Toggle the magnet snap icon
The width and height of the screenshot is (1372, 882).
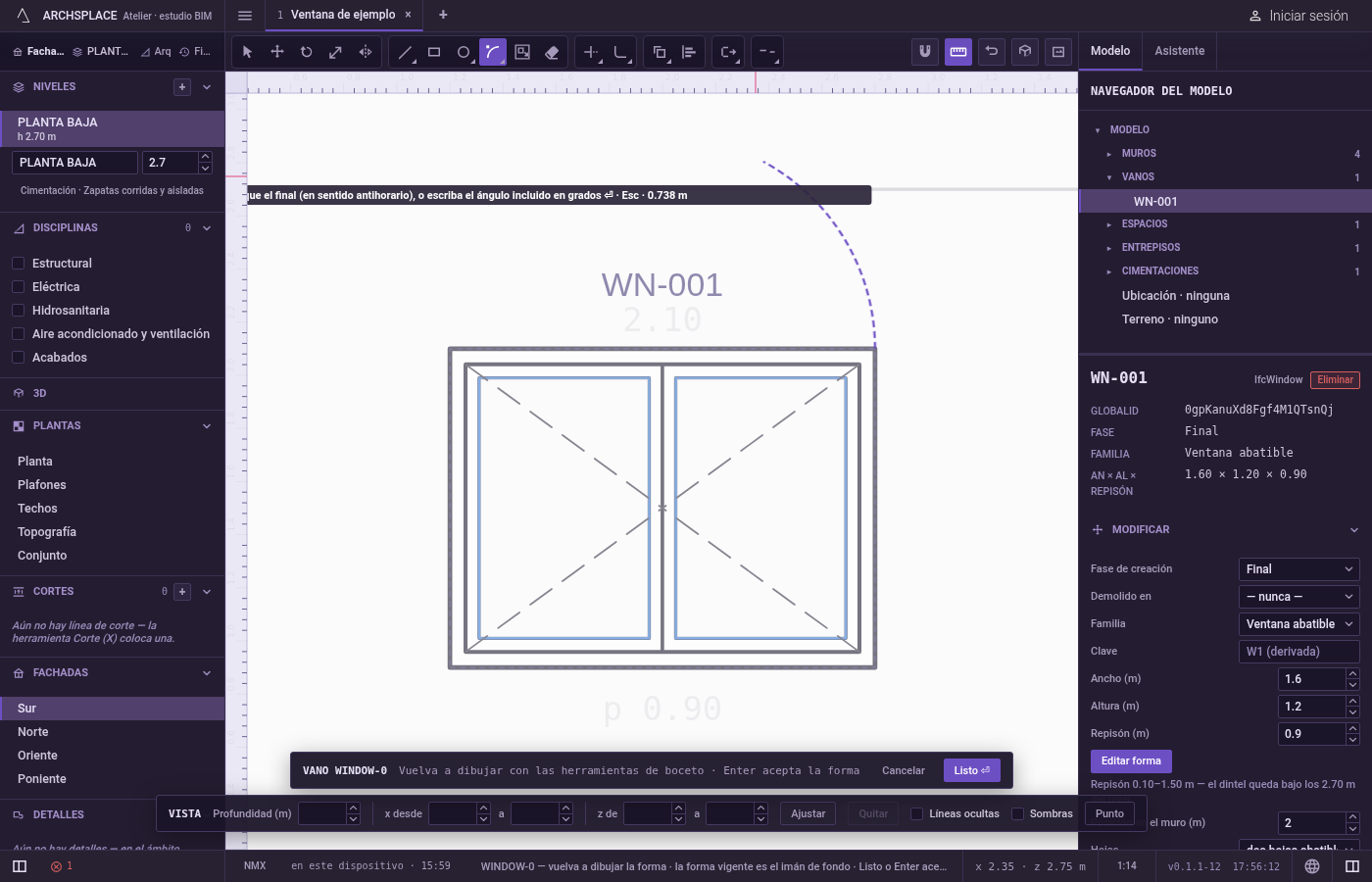tap(925, 52)
